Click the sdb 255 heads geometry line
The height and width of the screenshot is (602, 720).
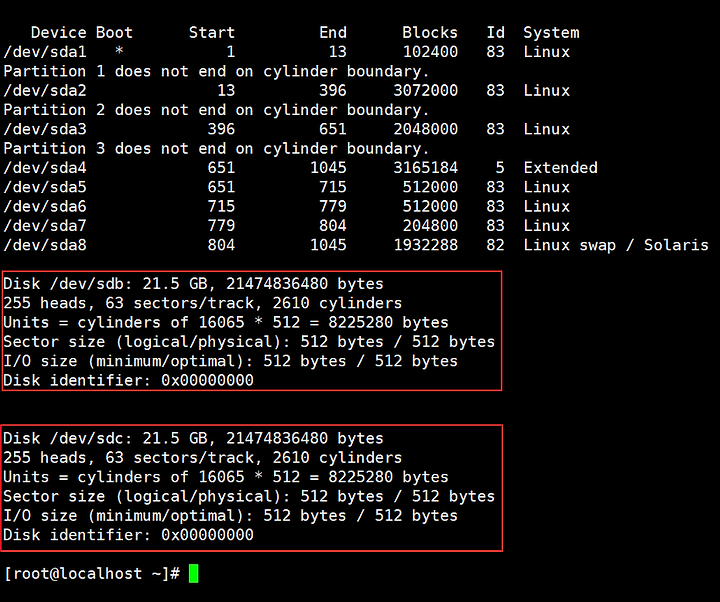click(x=202, y=303)
